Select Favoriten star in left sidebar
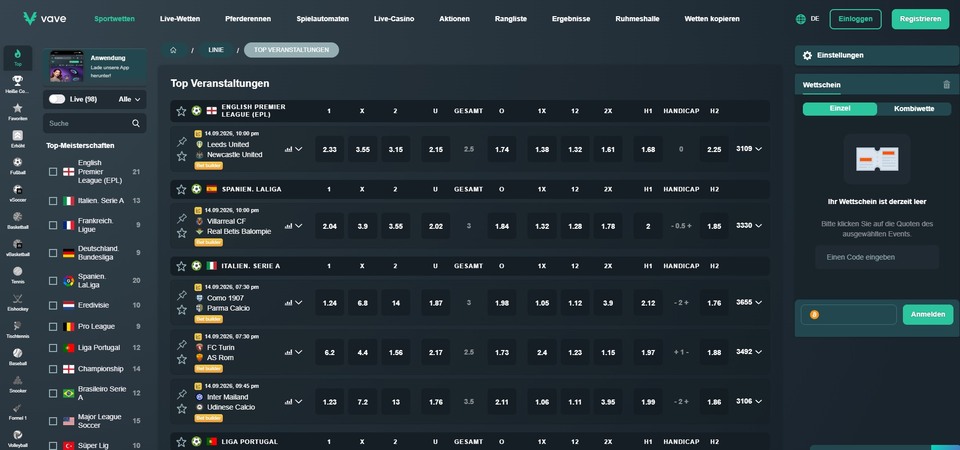 pos(18,111)
